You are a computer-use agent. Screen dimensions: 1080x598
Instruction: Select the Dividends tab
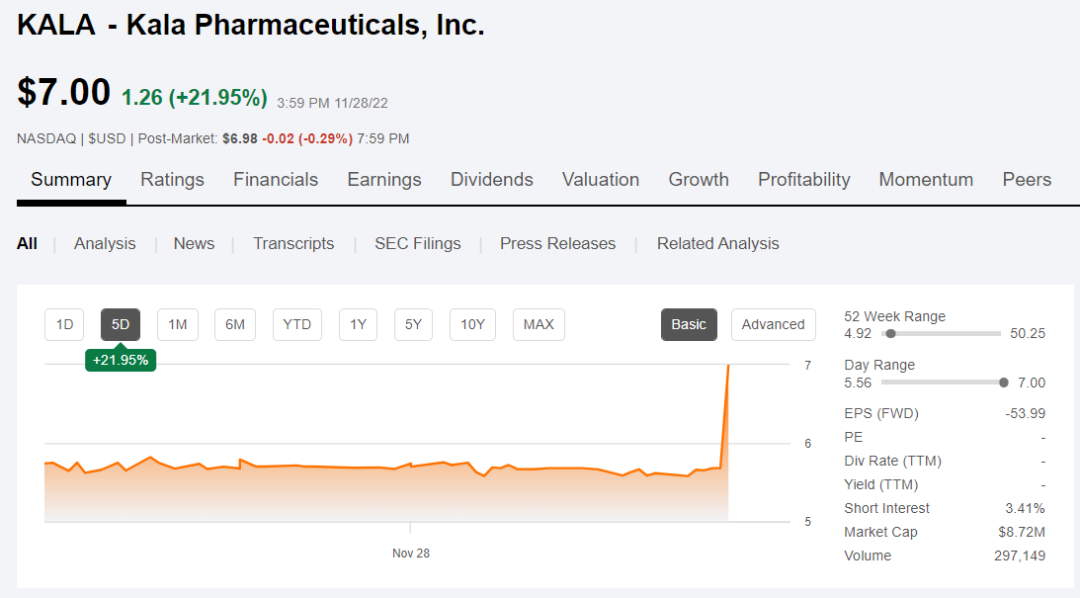[491, 180]
